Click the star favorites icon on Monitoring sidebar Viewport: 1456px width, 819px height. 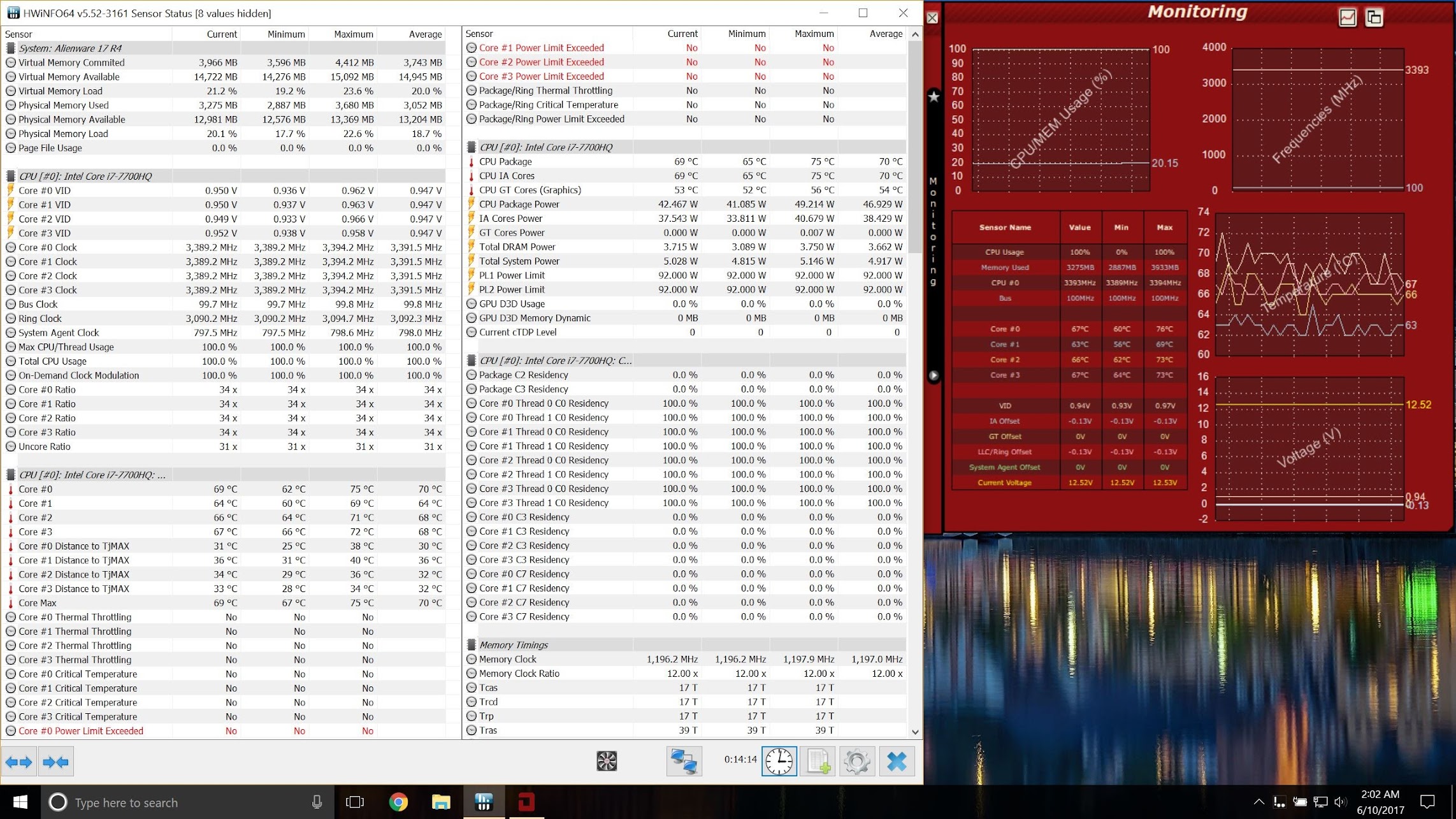point(933,96)
